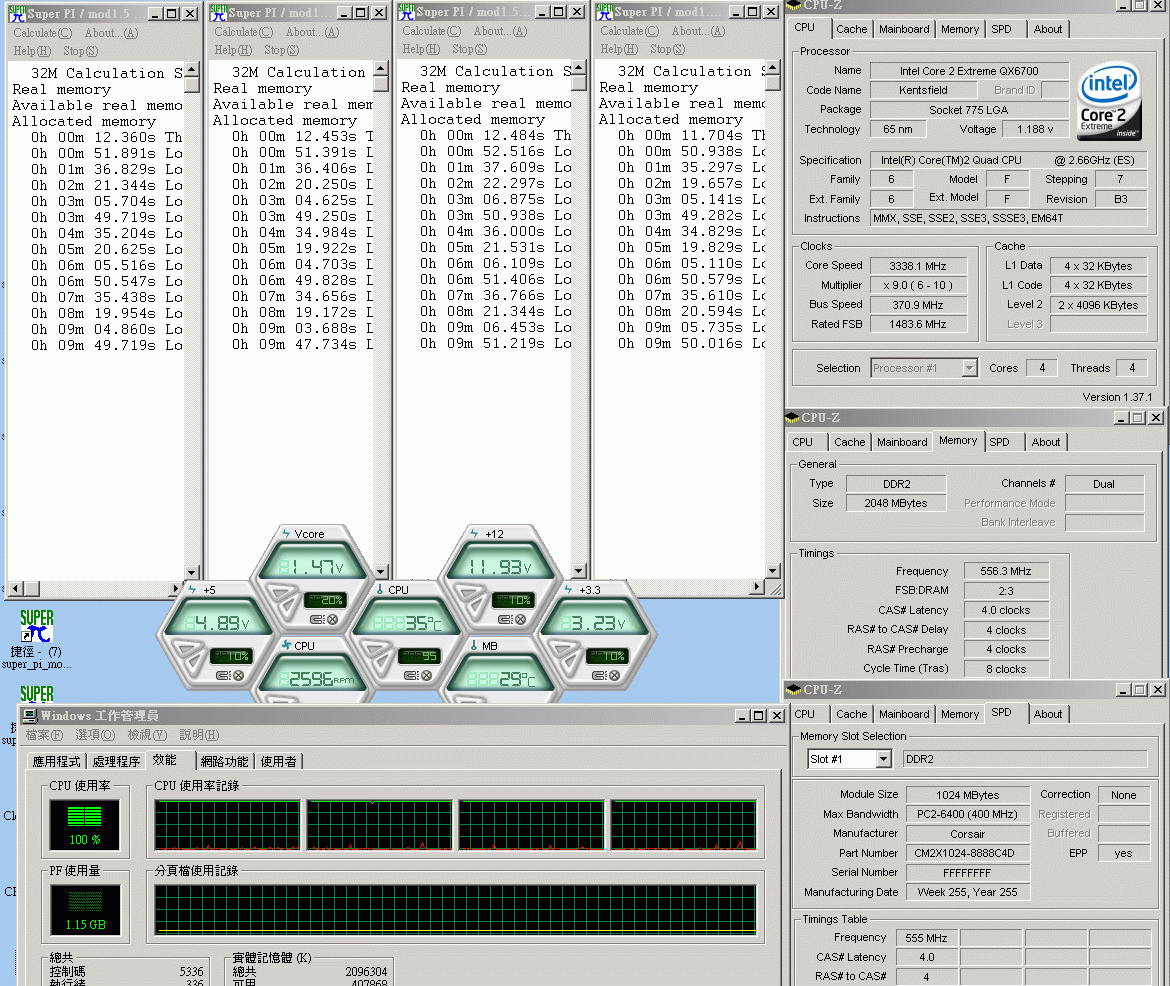Close the Vcore monitor panel in PC Probe
1170x986 pixels.
[x=333, y=620]
